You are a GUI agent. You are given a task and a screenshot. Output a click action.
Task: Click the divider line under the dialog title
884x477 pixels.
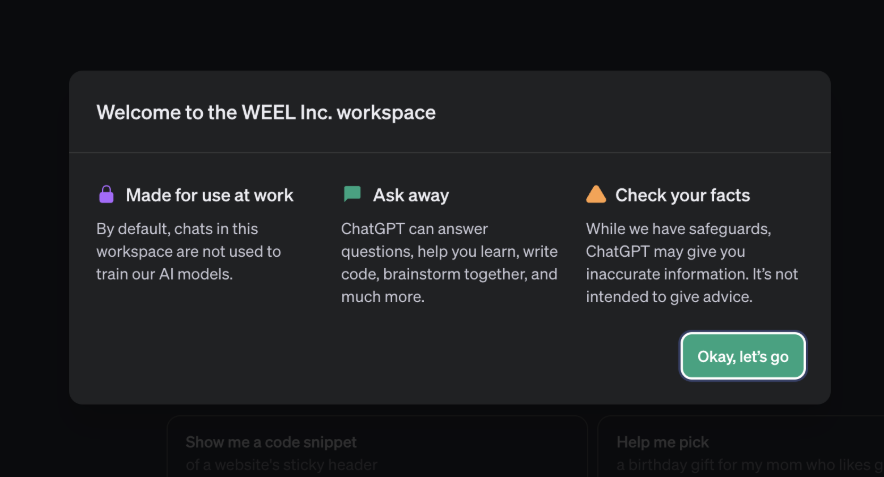tap(449, 153)
